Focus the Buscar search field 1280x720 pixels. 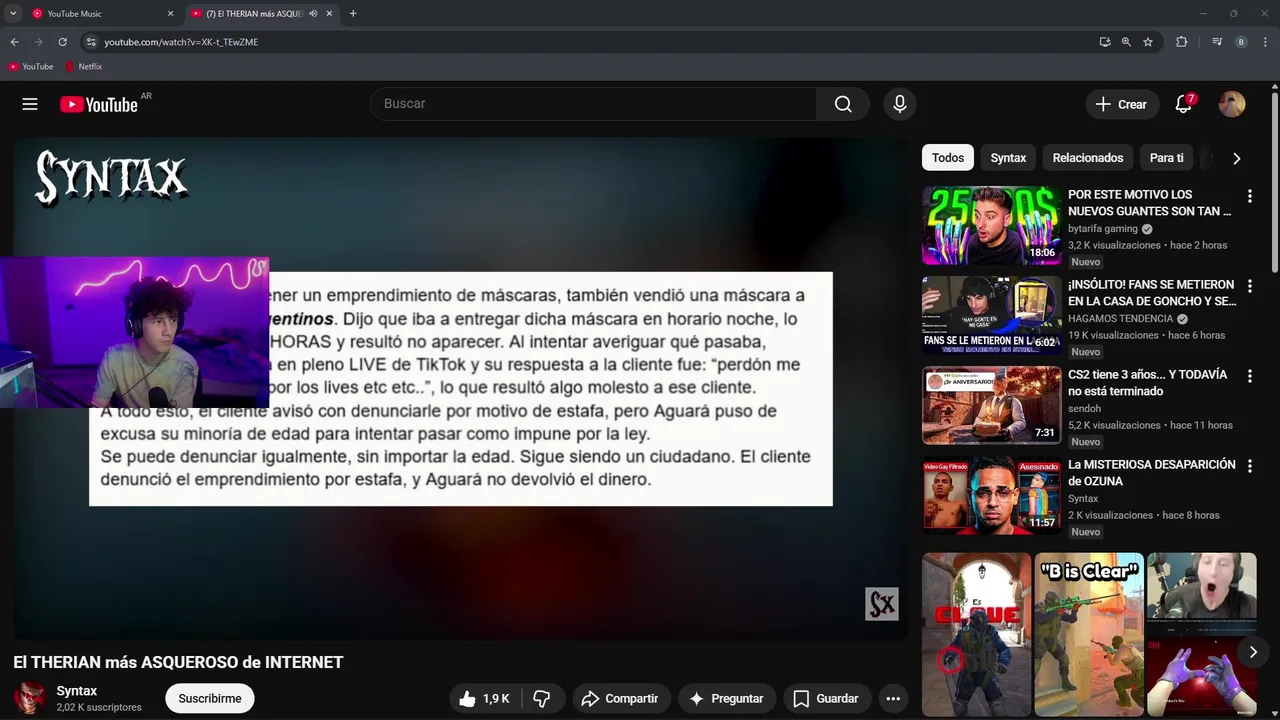point(593,104)
